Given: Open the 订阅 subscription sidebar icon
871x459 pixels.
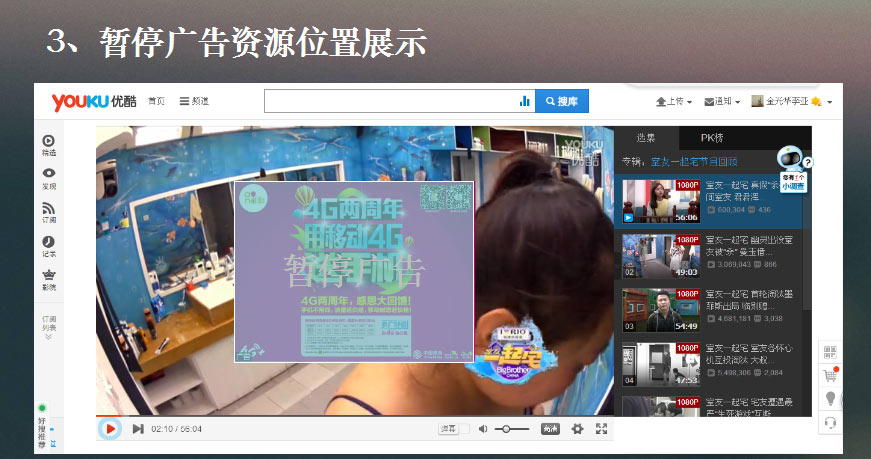Looking at the screenshot, I should [x=48, y=212].
